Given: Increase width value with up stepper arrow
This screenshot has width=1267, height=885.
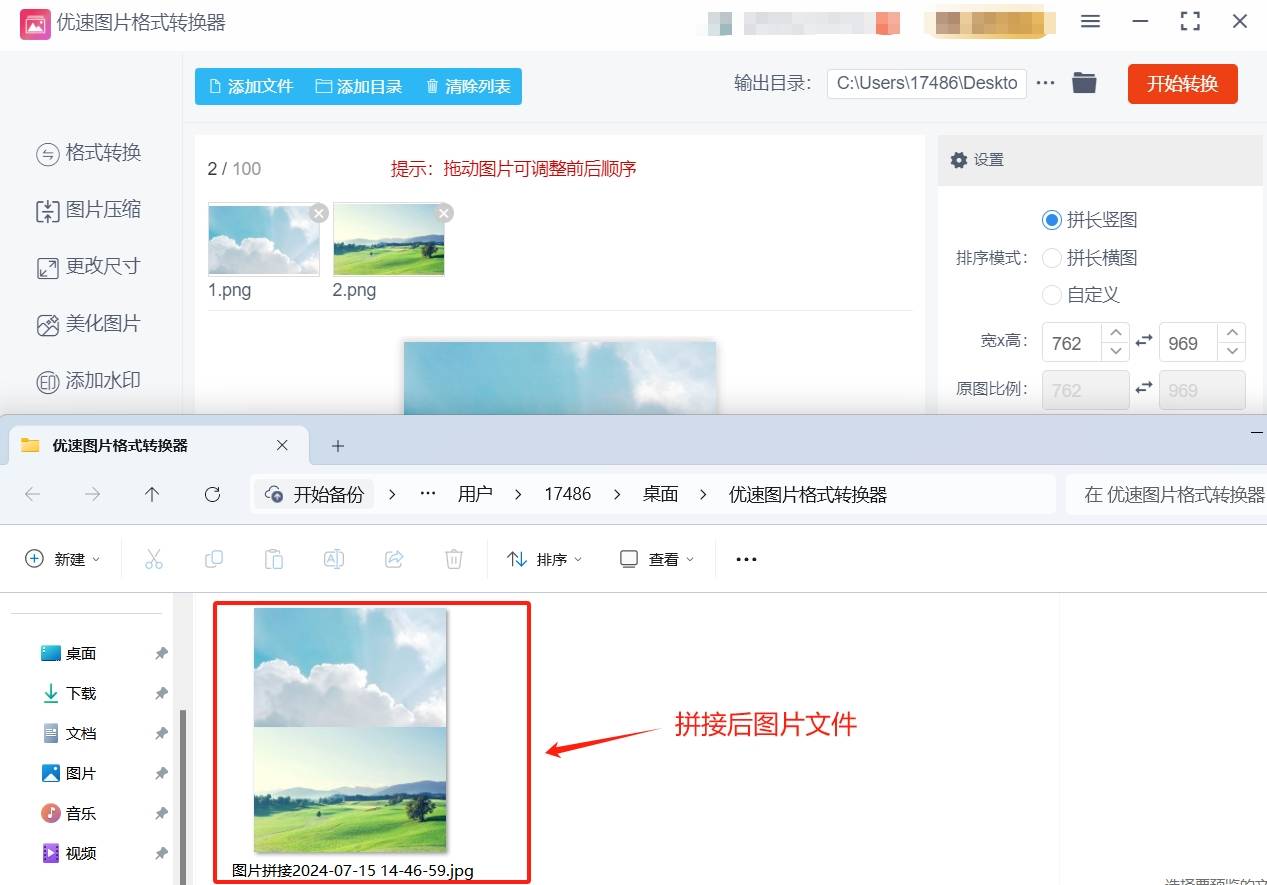Looking at the screenshot, I should pos(1116,333).
